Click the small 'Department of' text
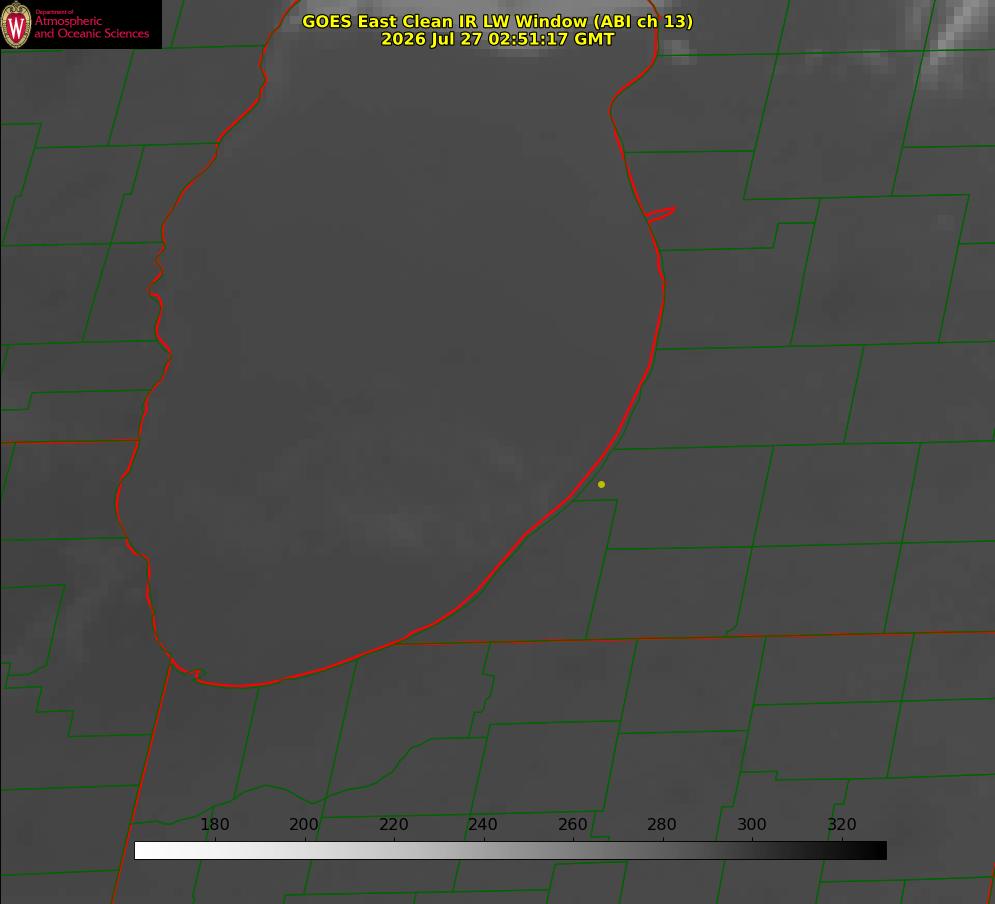Screen dimensions: 995x904 [x=54, y=11]
